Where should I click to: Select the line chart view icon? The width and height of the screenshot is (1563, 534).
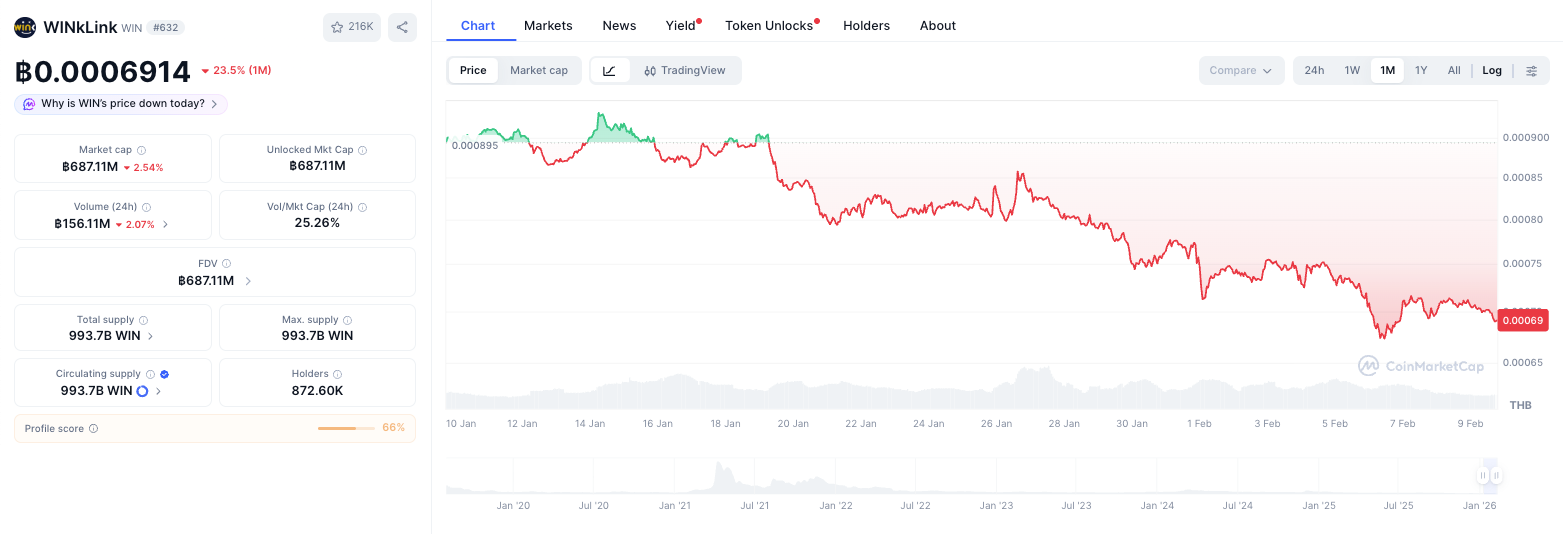[610, 70]
